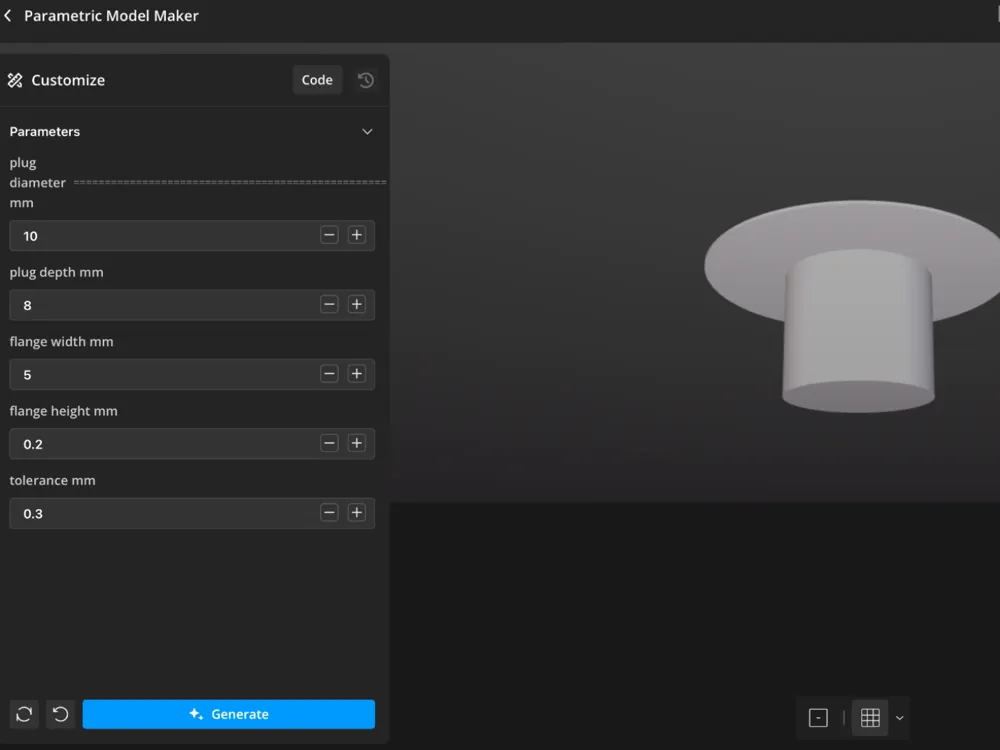Click the 3D plug model preview
Image resolution: width=1000 pixels, height=750 pixels.
pyautogui.click(x=855, y=306)
